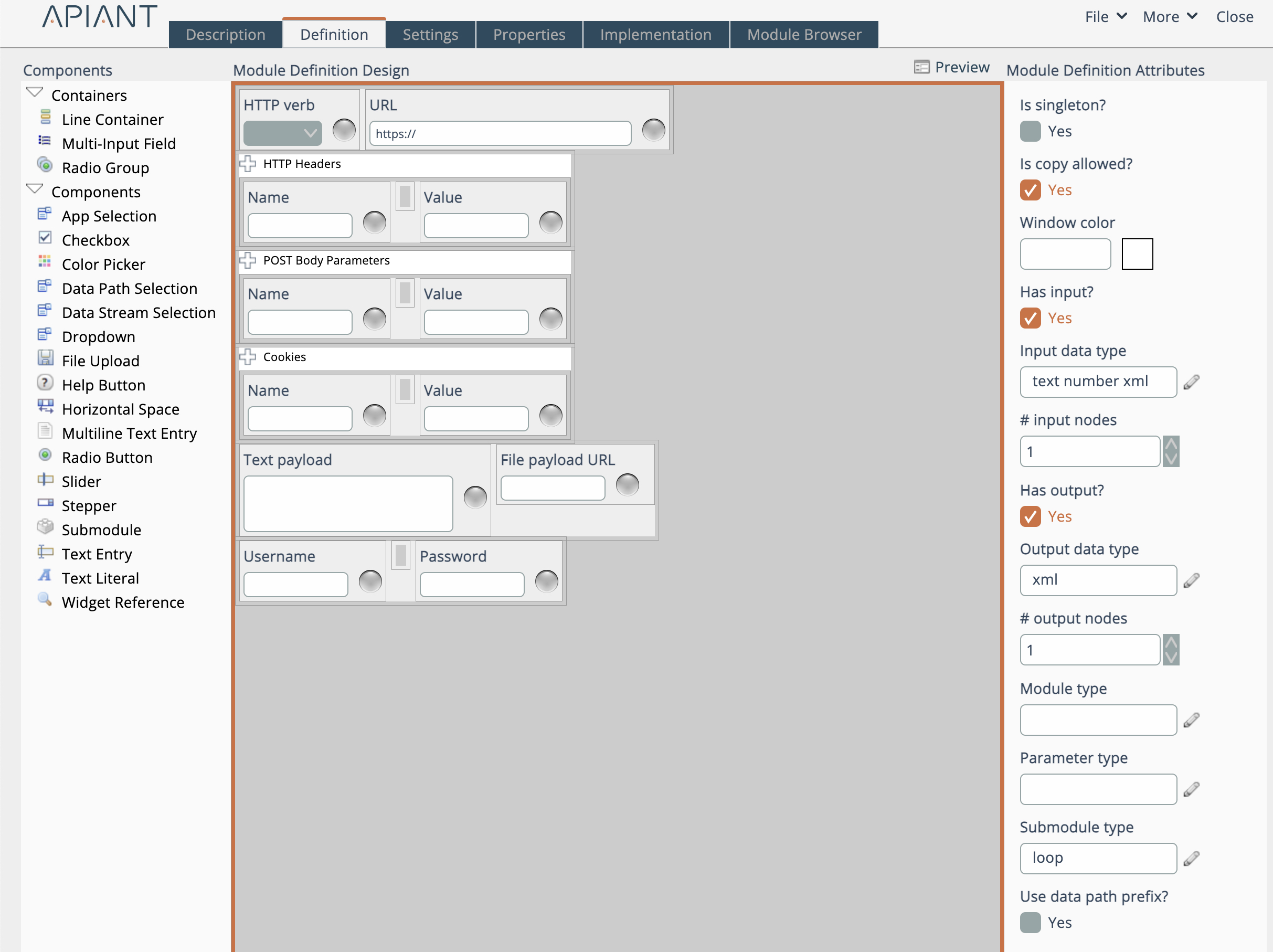The height and width of the screenshot is (952, 1273).
Task: Switch to the Implementation tab
Action: point(655,35)
